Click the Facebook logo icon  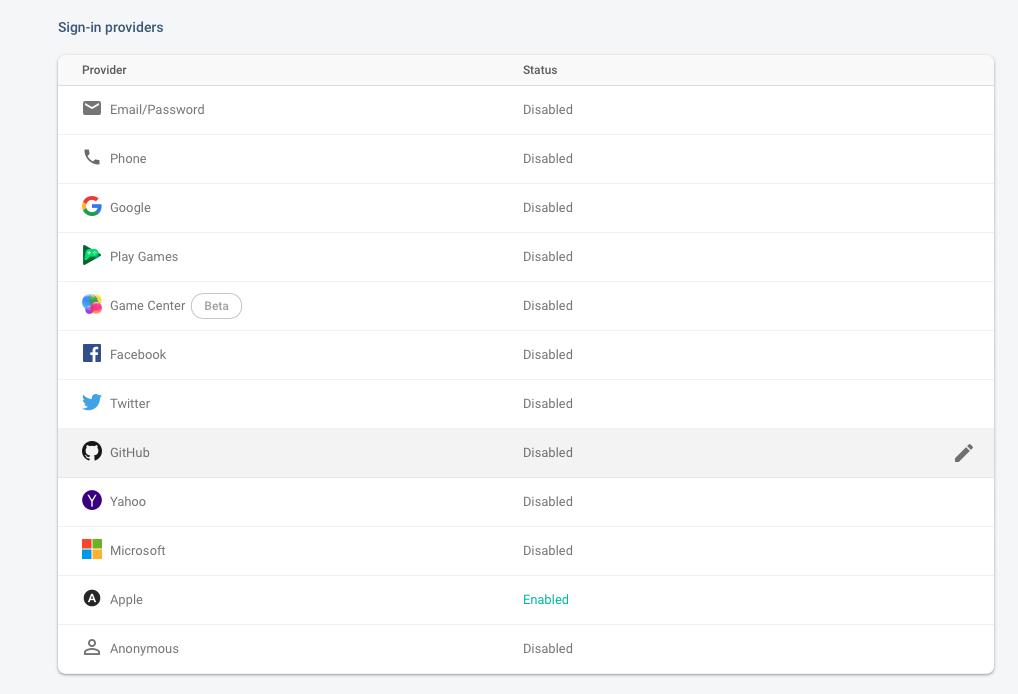tap(92, 353)
